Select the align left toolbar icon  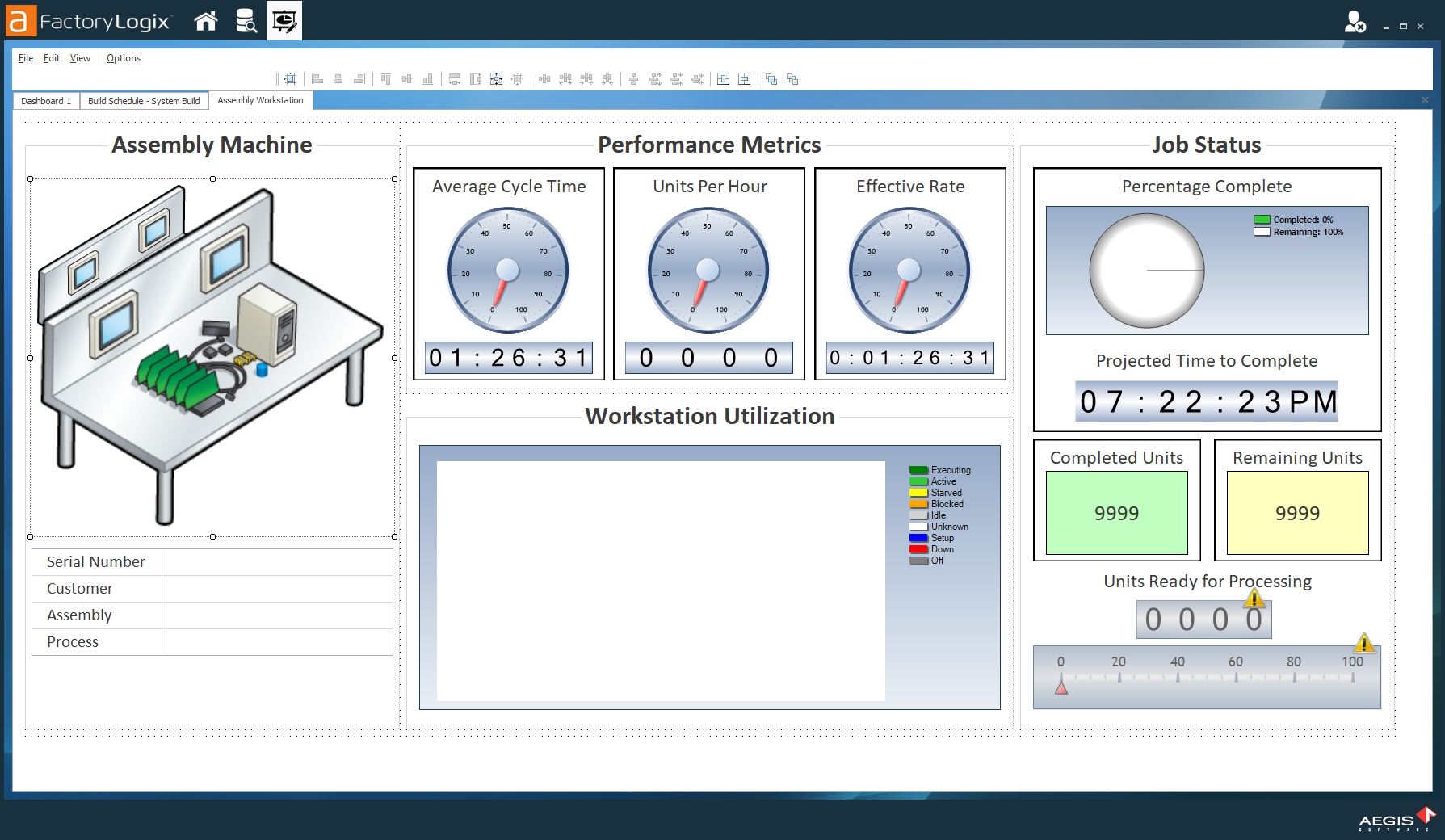[317, 78]
